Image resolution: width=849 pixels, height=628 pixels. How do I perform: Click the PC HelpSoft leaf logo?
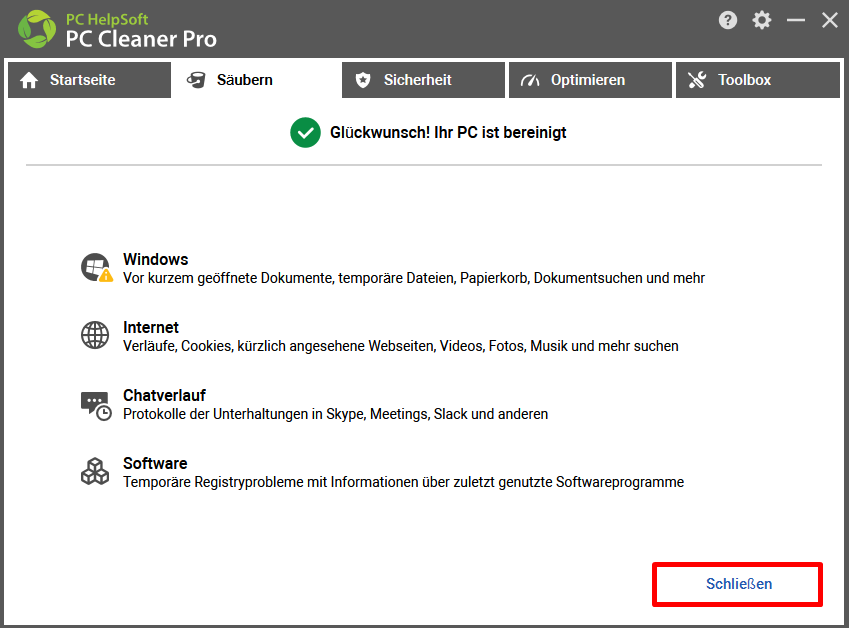pyautogui.click(x=37, y=29)
